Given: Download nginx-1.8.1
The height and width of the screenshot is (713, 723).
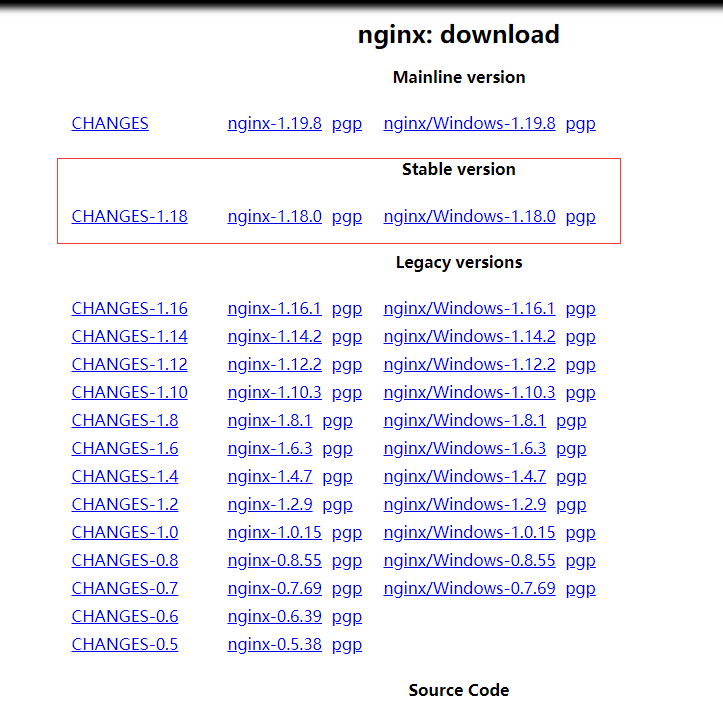Looking at the screenshot, I should [270, 420].
